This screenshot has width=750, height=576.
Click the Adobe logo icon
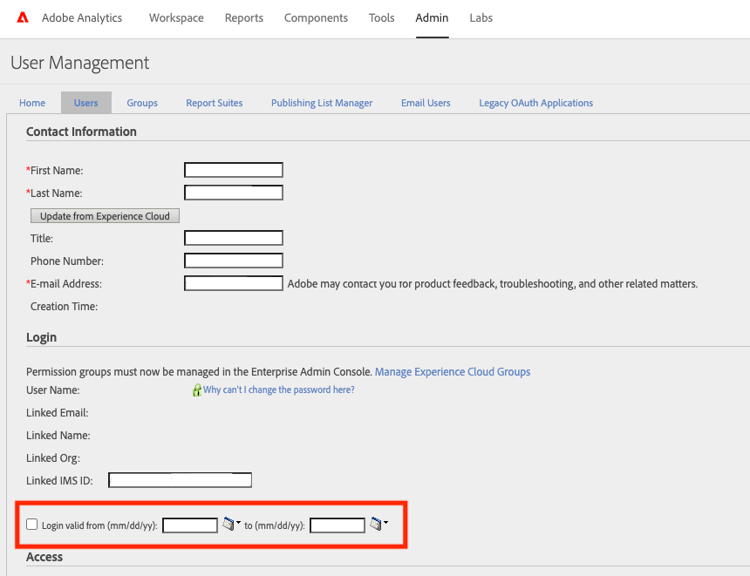(22, 18)
